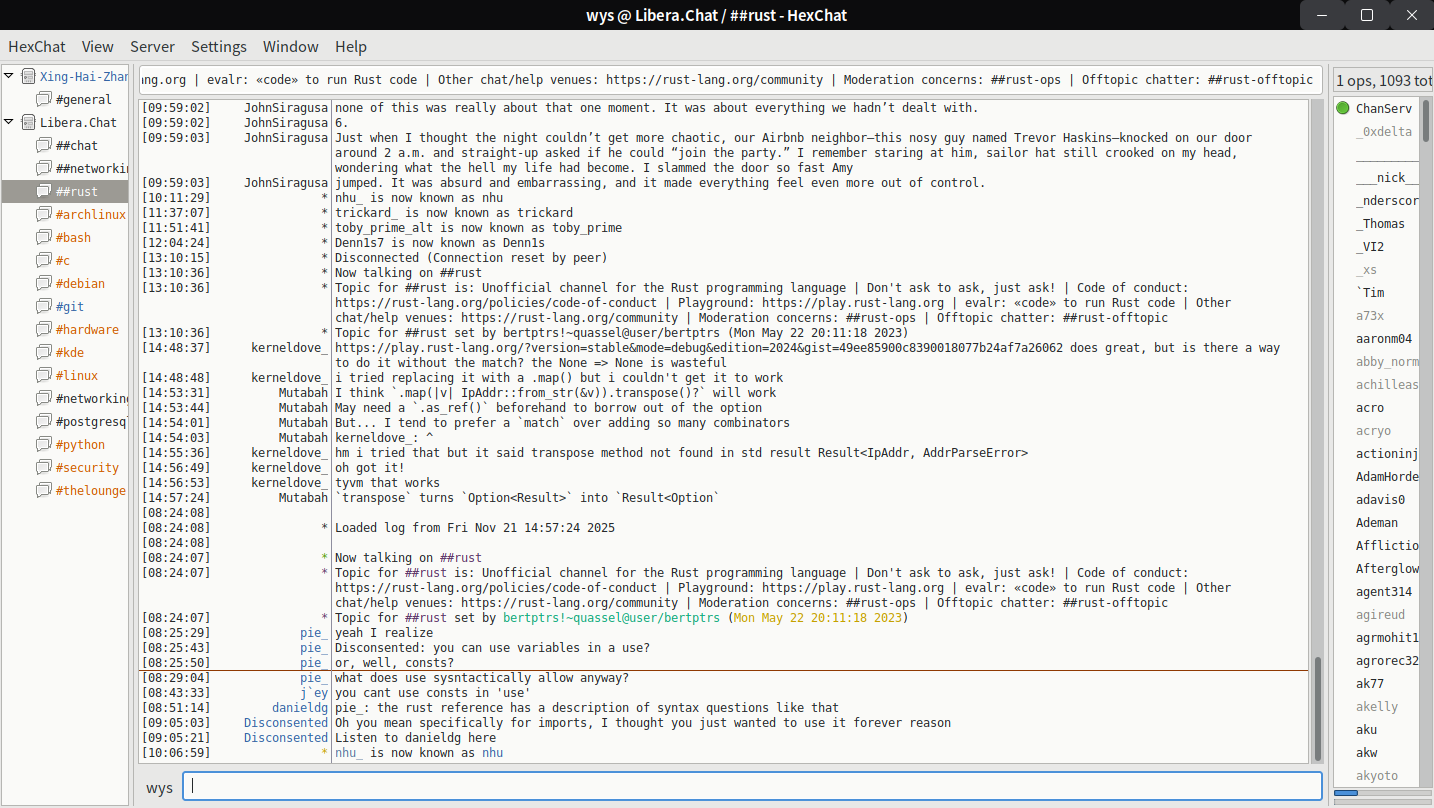Click the channel icon beside ##chat
Image resolution: width=1434 pixels, height=808 pixels.
(44, 145)
